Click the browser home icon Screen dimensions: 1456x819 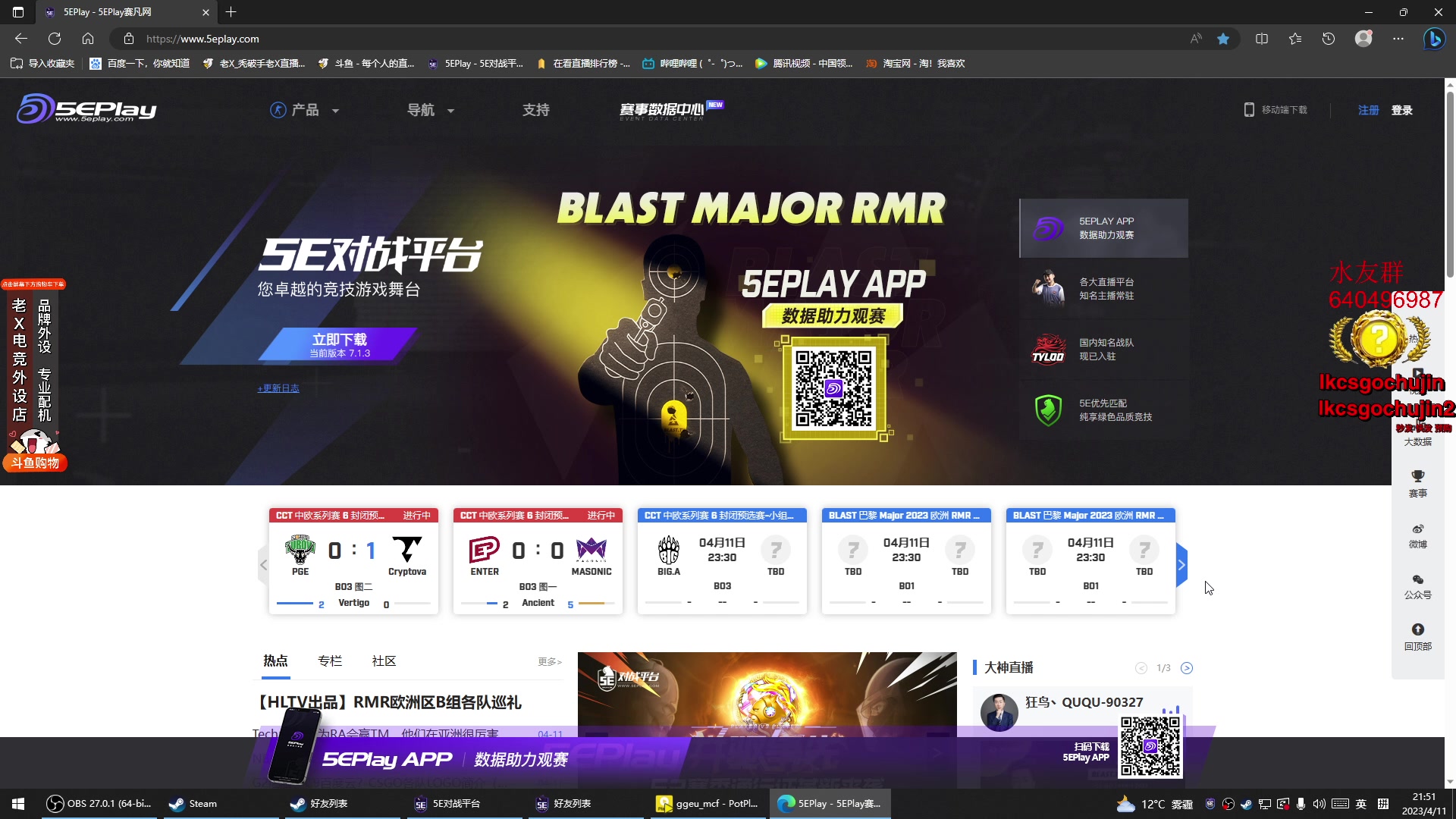coord(88,39)
